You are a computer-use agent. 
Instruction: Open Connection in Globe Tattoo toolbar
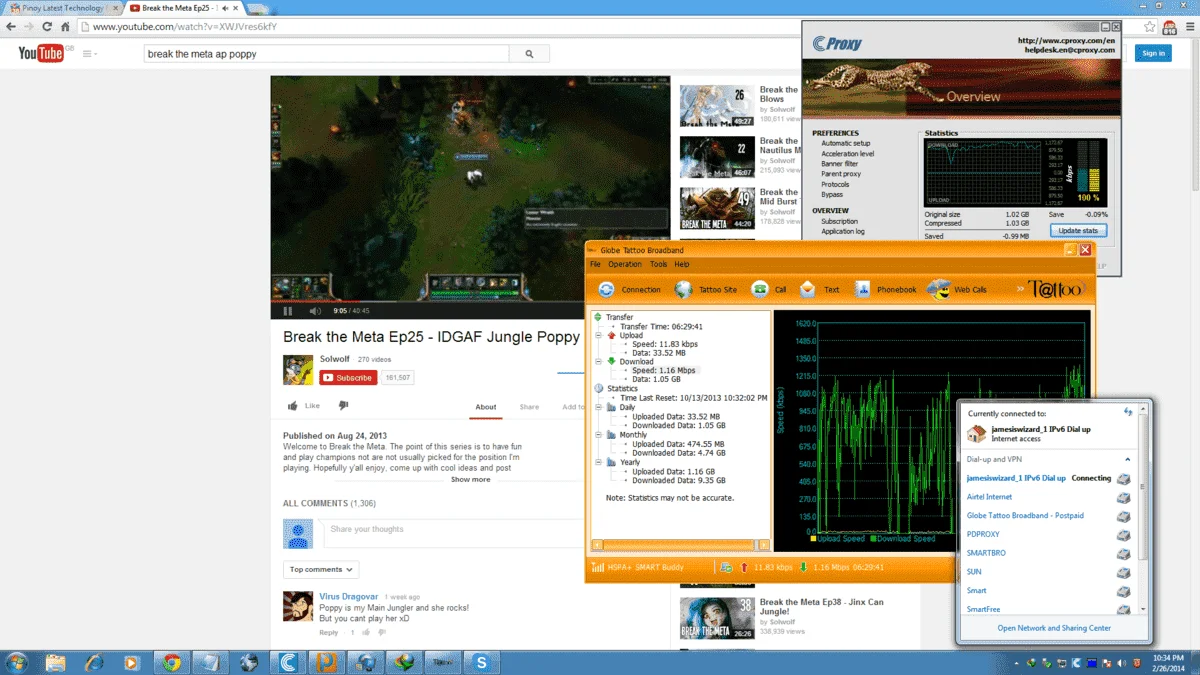click(630, 290)
